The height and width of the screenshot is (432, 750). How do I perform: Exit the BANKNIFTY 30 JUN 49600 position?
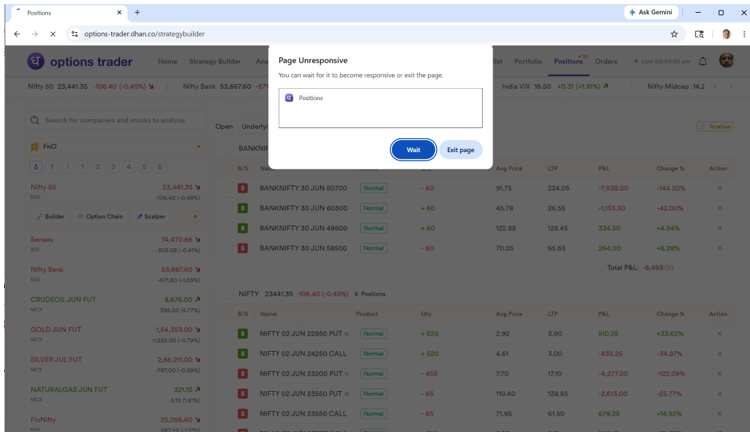pyautogui.click(x=719, y=228)
